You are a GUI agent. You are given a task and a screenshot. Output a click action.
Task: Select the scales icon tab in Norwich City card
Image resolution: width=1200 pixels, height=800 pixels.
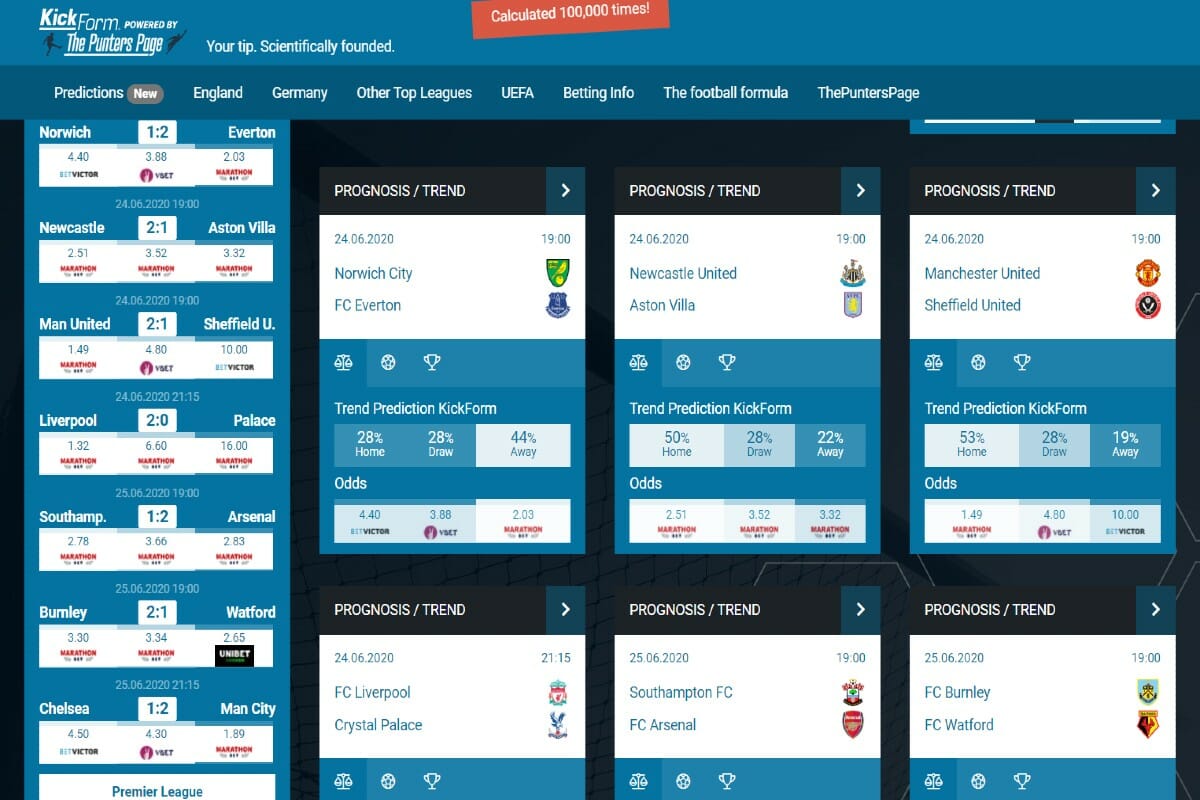tap(343, 363)
